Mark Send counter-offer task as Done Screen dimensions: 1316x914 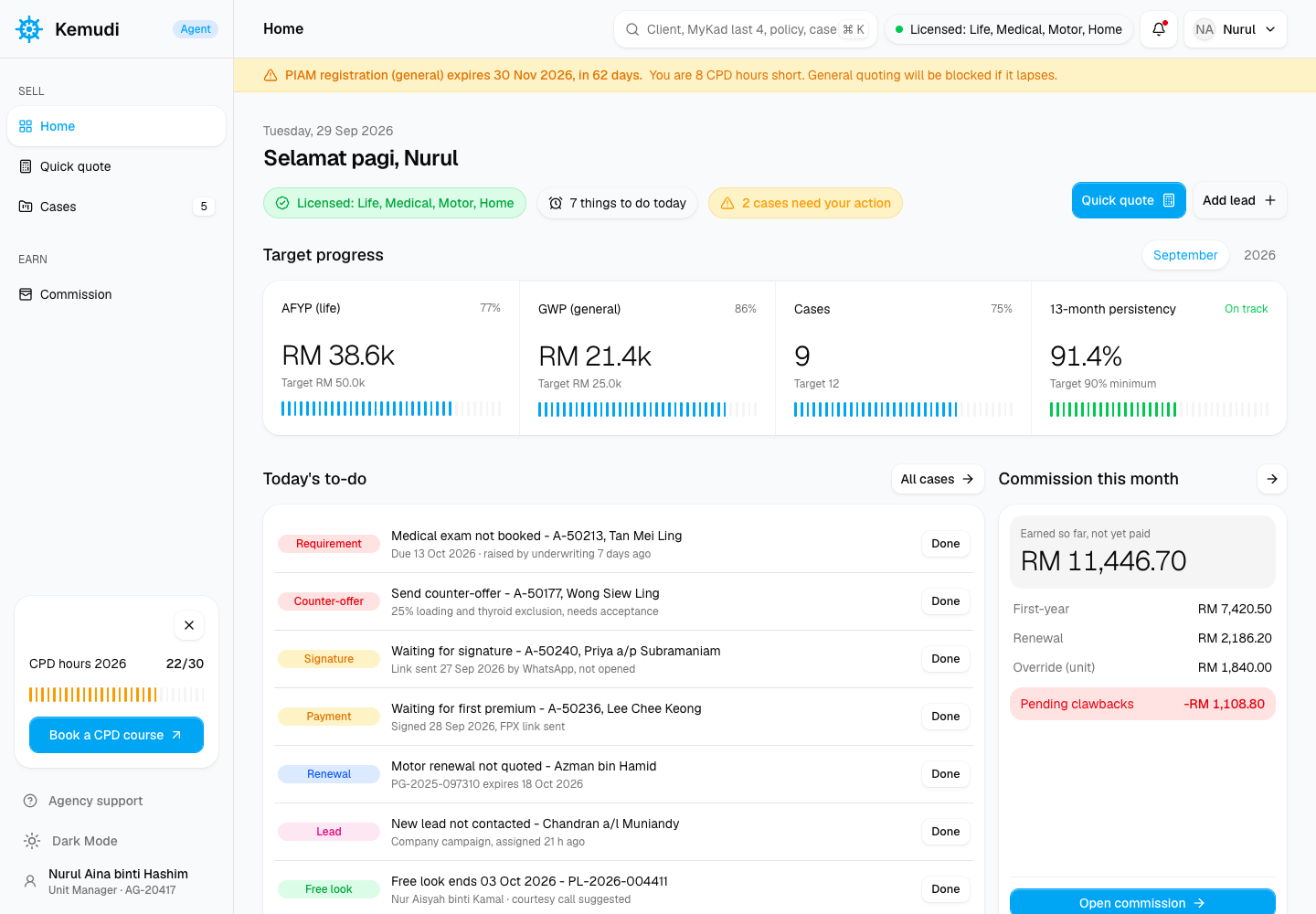point(946,601)
